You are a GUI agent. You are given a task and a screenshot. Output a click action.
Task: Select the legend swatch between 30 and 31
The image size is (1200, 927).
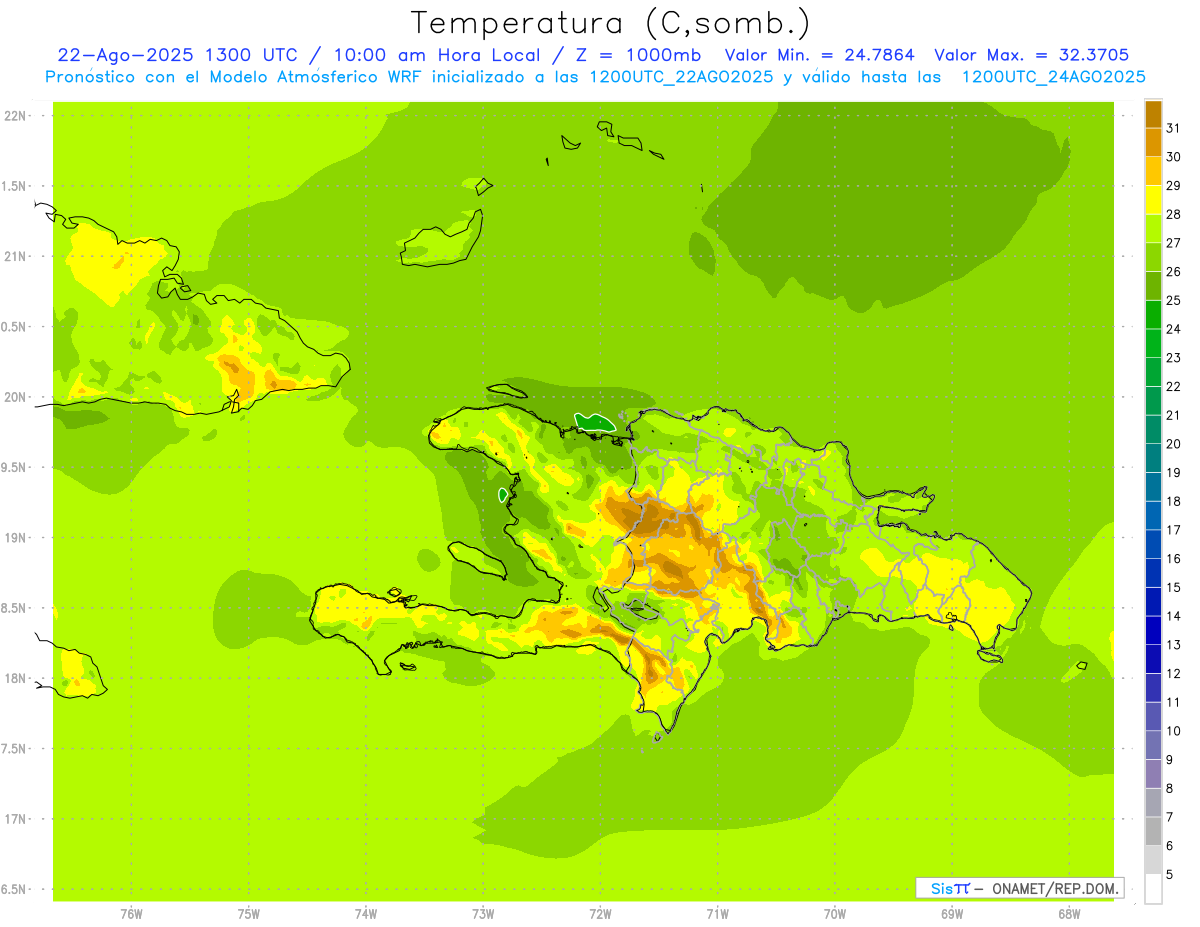pyautogui.click(x=1153, y=143)
